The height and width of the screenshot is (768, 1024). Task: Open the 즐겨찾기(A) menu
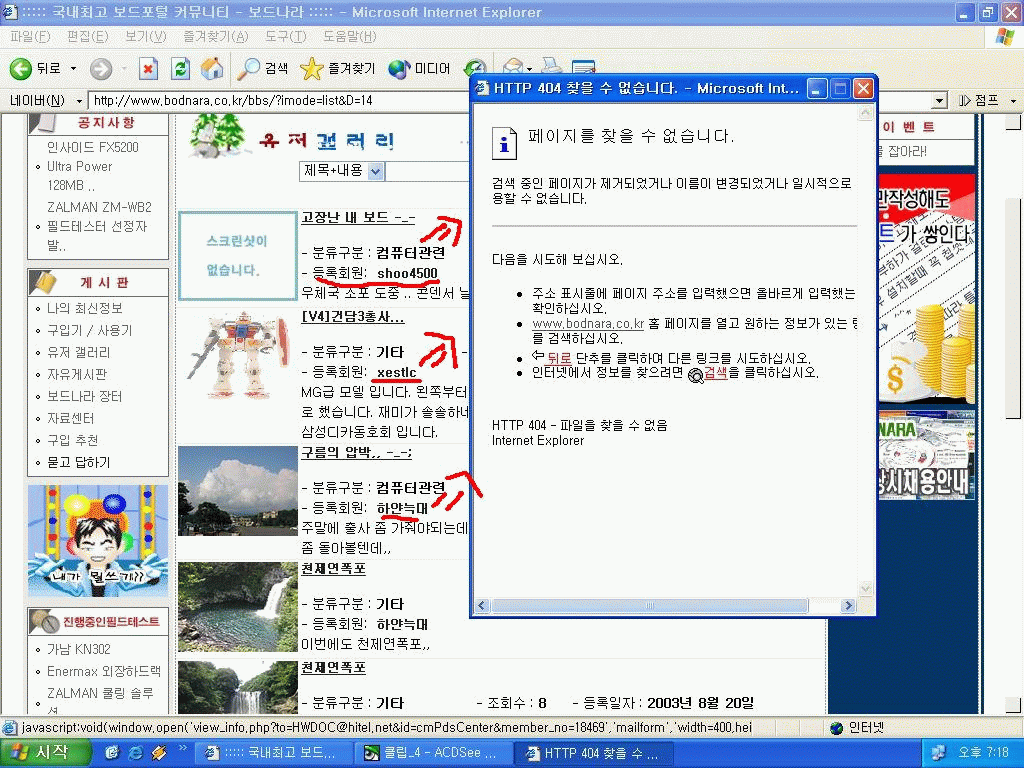tap(216, 37)
